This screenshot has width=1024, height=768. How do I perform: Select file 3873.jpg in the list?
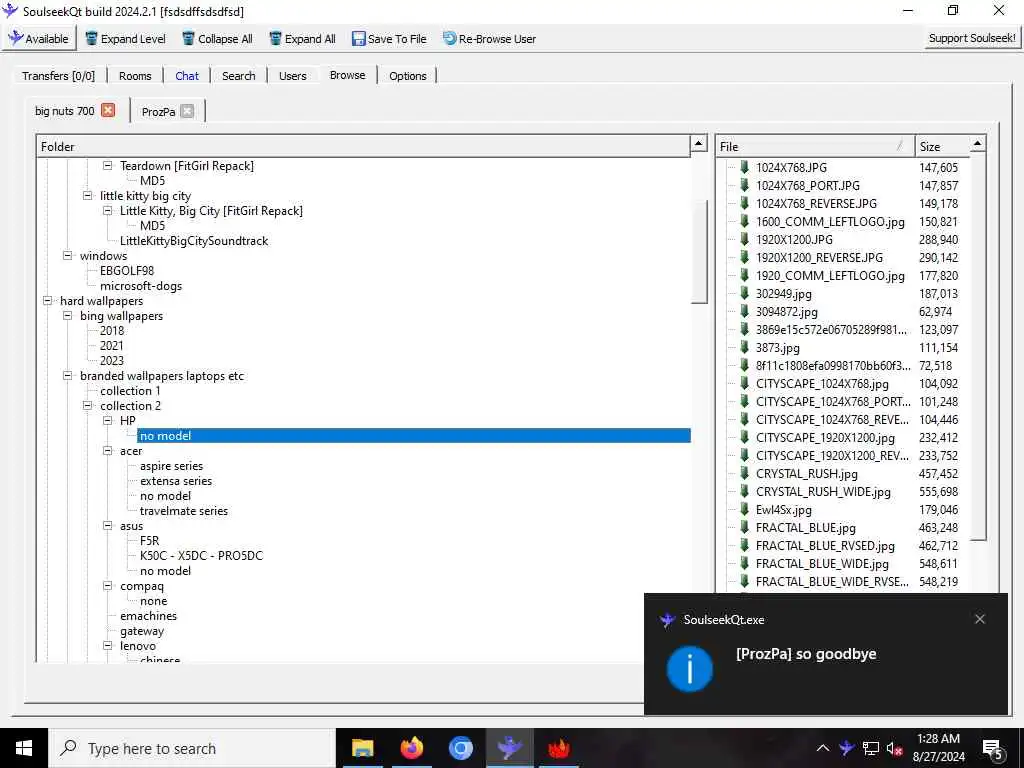click(x=777, y=348)
